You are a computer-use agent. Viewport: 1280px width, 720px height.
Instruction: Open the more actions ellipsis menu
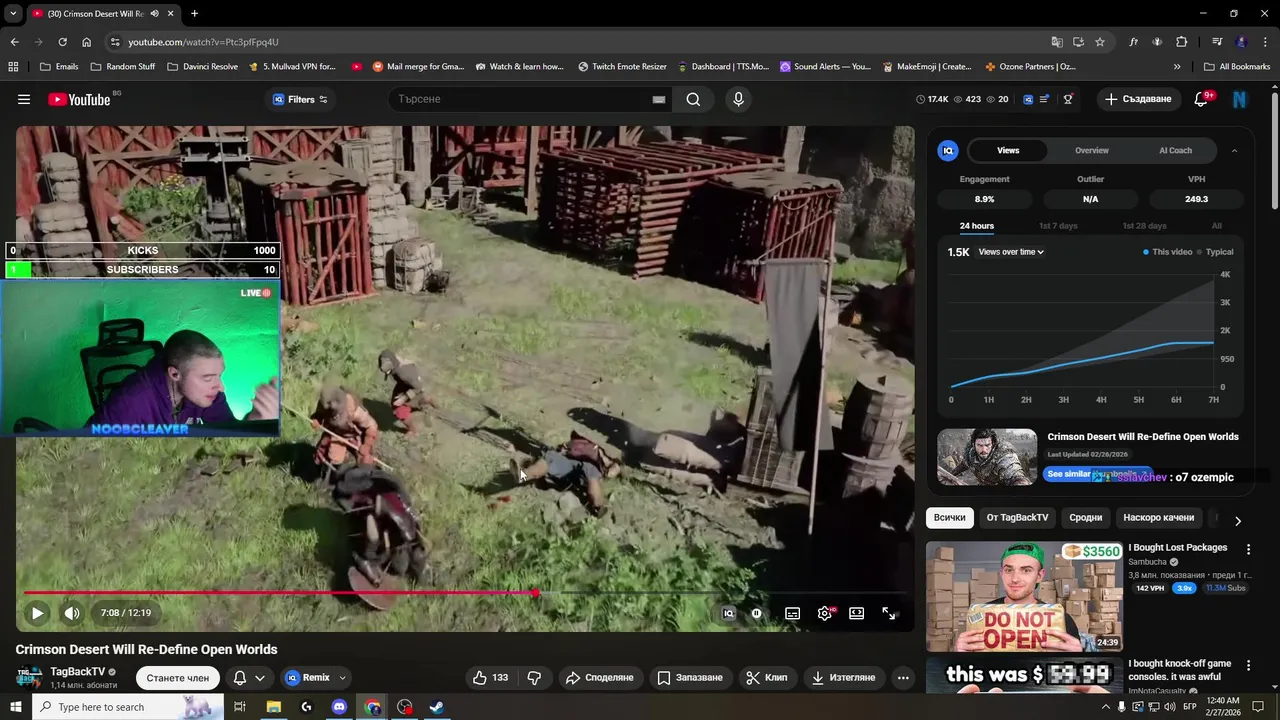(x=903, y=678)
